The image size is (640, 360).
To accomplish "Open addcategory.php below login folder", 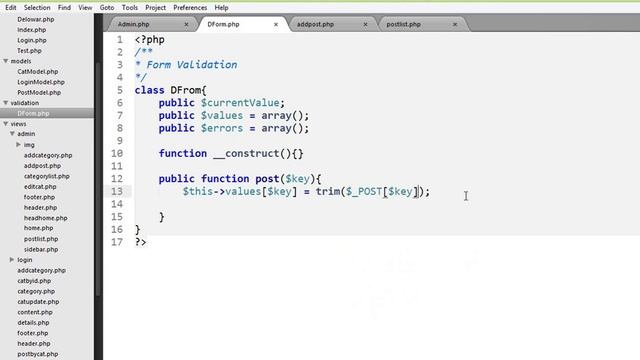I will 41,270.
